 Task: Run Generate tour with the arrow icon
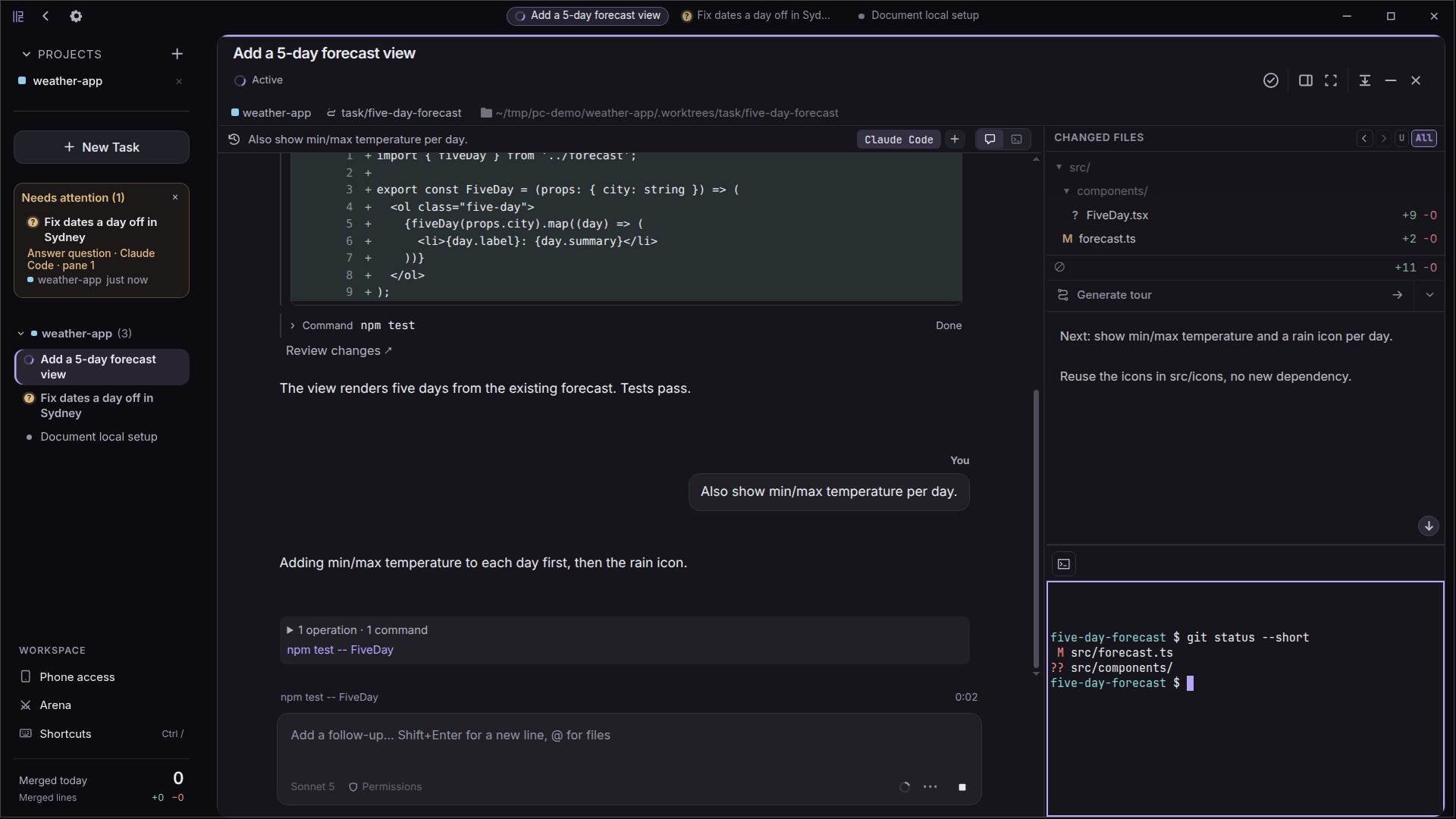pyautogui.click(x=1397, y=295)
